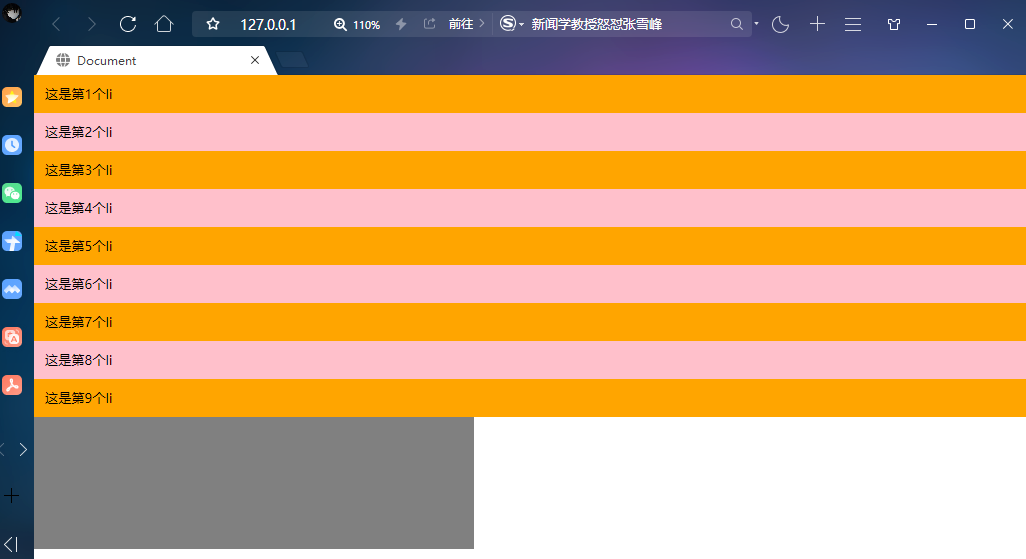Image resolution: width=1026 pixels, height=559 pixels.
Task: Open the browser main menu
Action: tap(853, 24)
